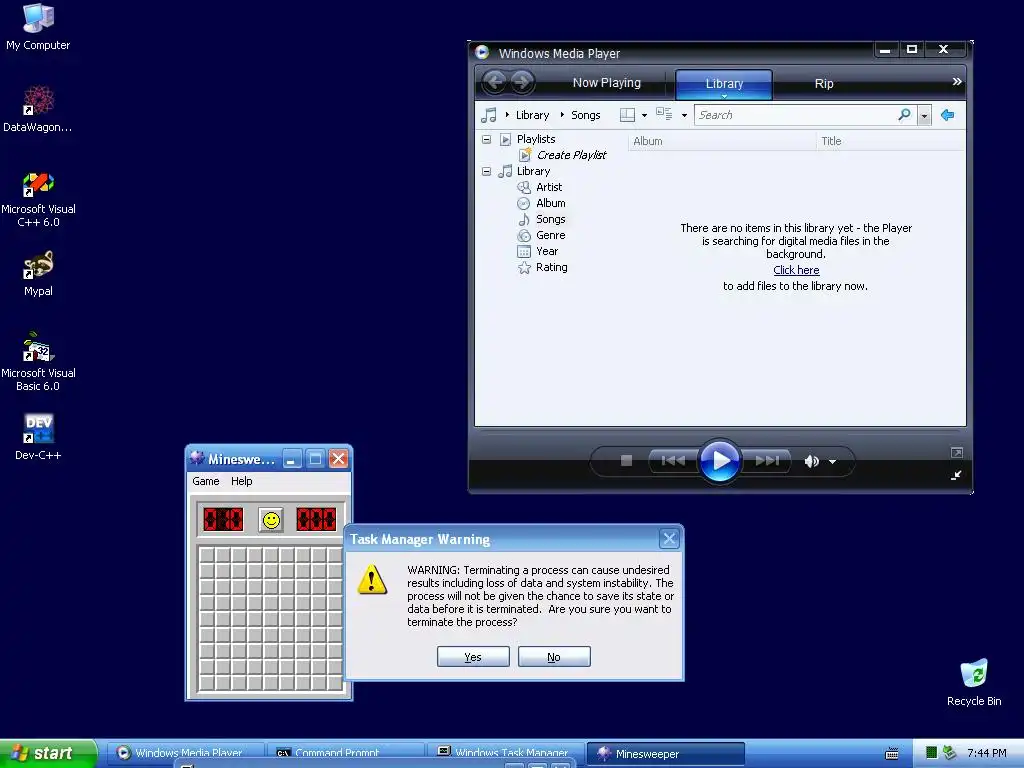
Task: Click the Library breadcrumb label
Action: (532, 115)
